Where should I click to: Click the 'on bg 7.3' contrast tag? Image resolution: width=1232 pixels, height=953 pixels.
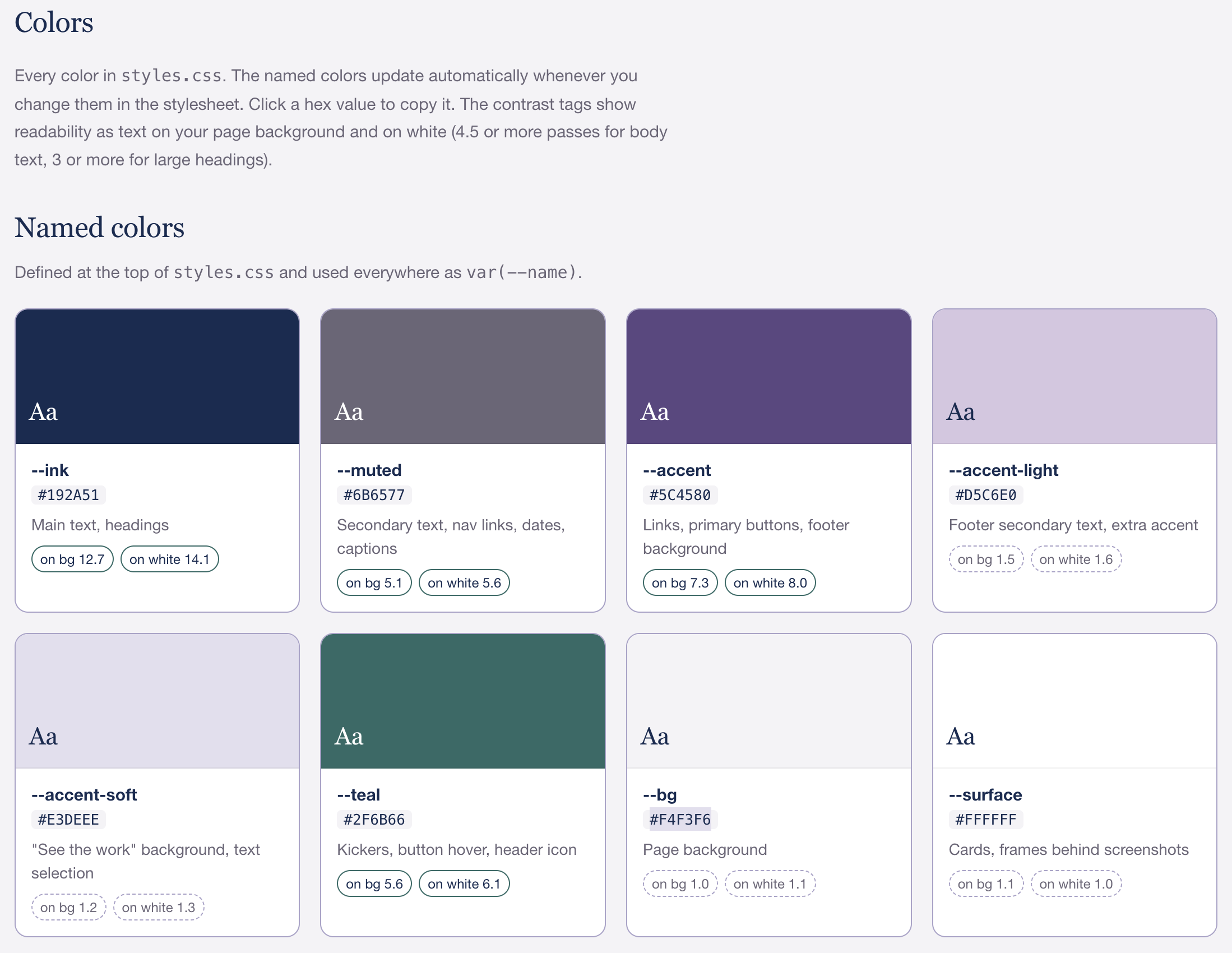point(680,583)
